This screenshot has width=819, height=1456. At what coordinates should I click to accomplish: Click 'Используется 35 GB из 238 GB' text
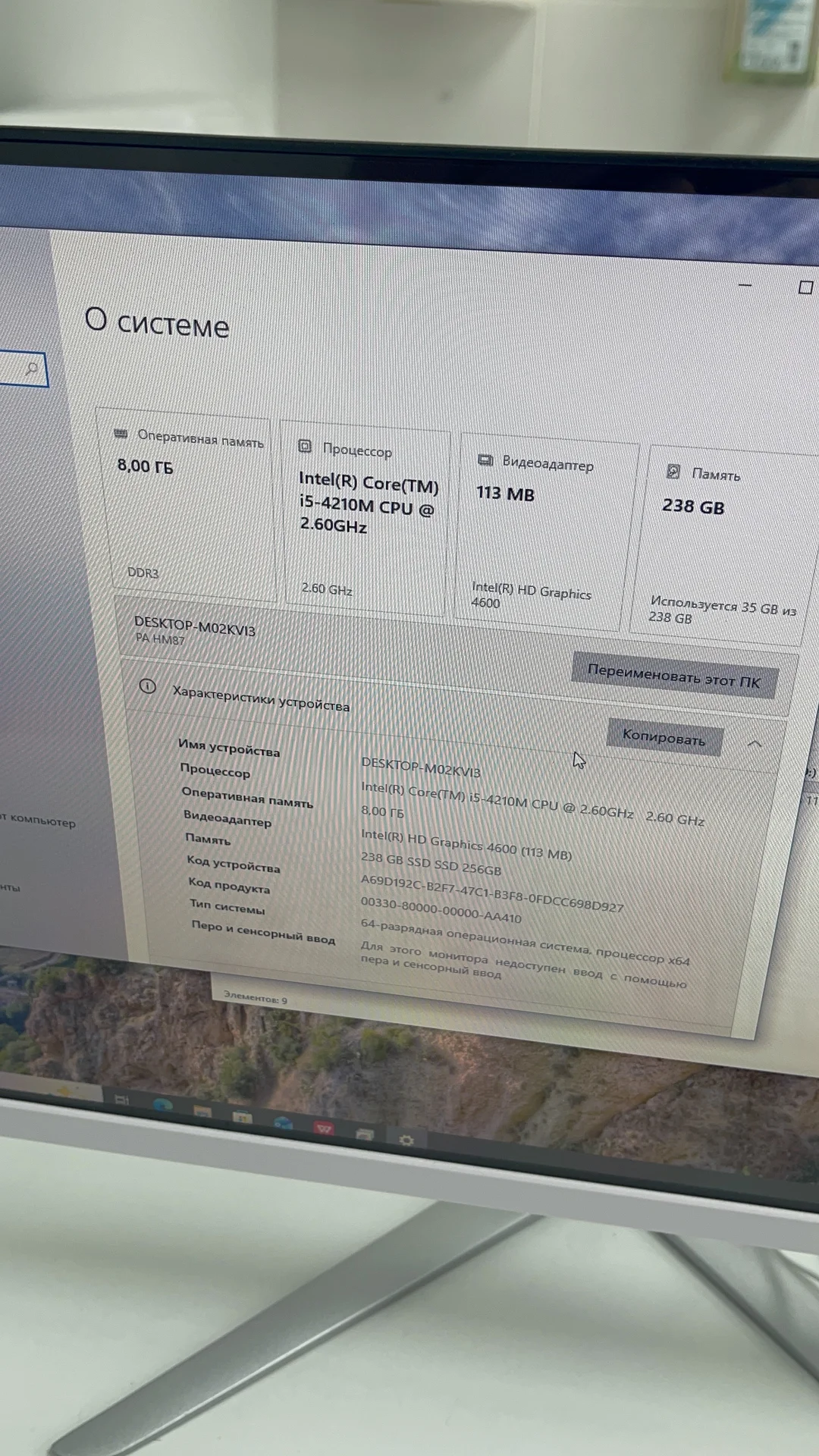tap(722, 610)
